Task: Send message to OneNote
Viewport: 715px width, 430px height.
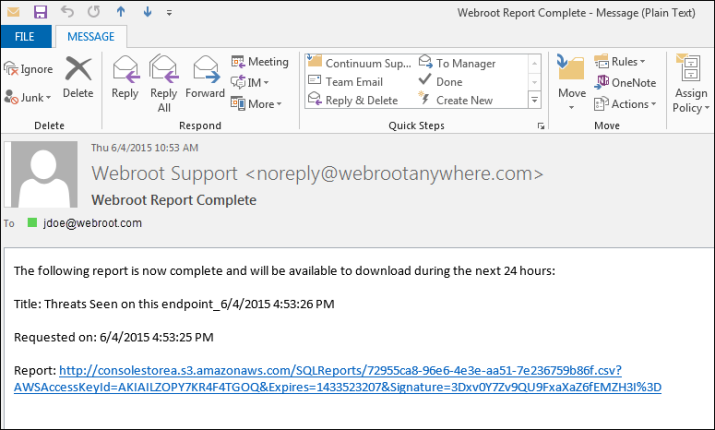Action: [x=625, y=83]
